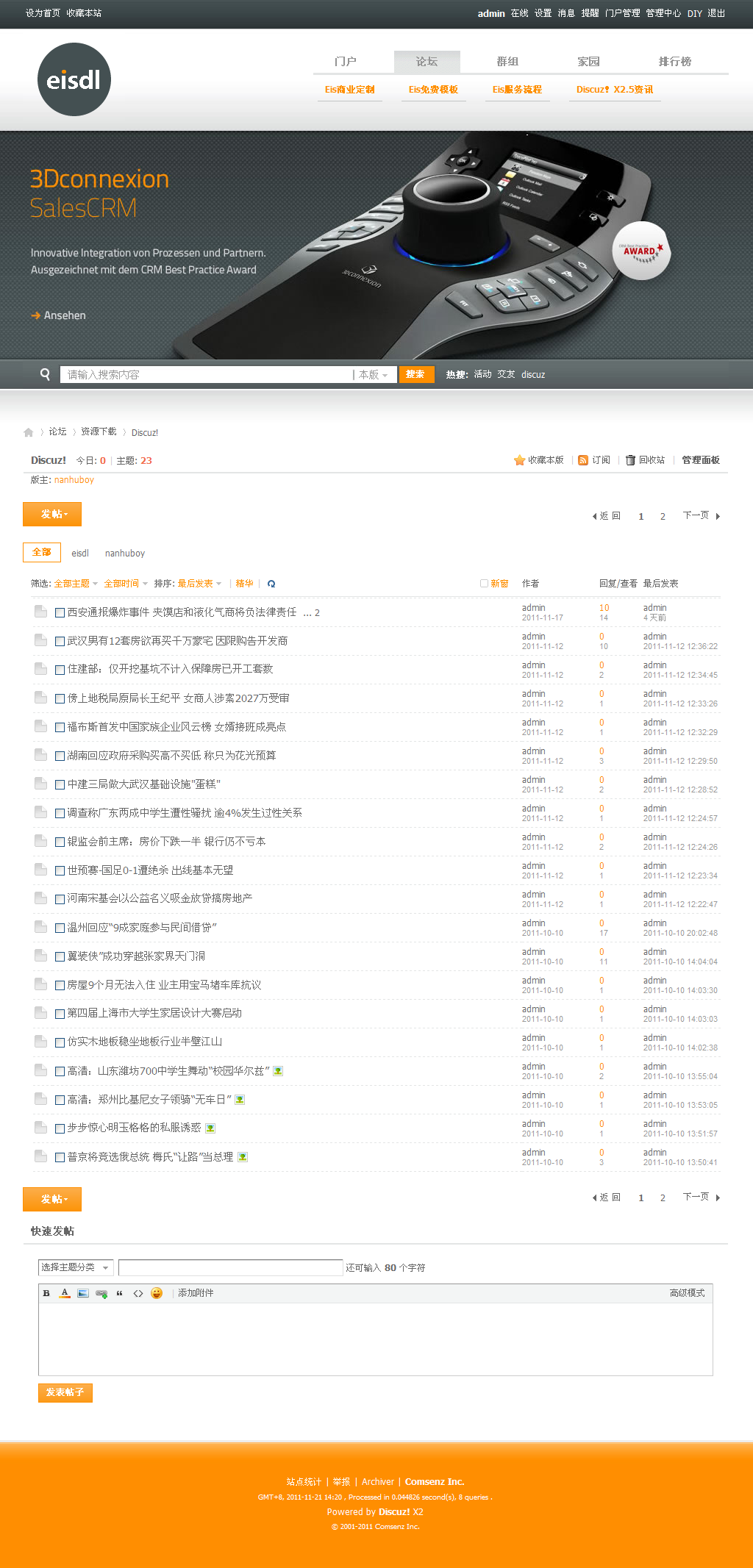This screenshot has width=753, height=1568.
Task: Click the RSS 订阅 feed icon
Action: coord(583,460)
